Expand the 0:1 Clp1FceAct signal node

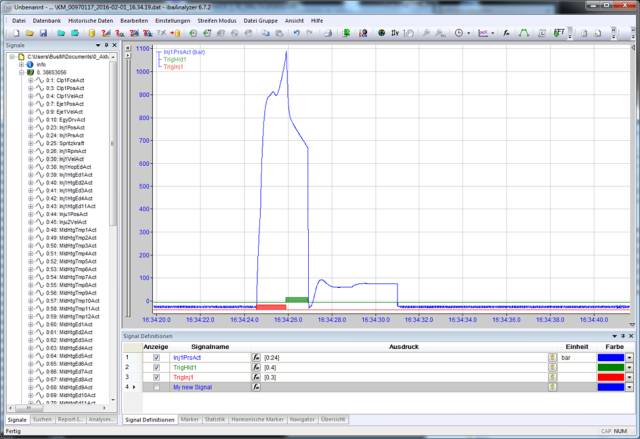point(31,80)
